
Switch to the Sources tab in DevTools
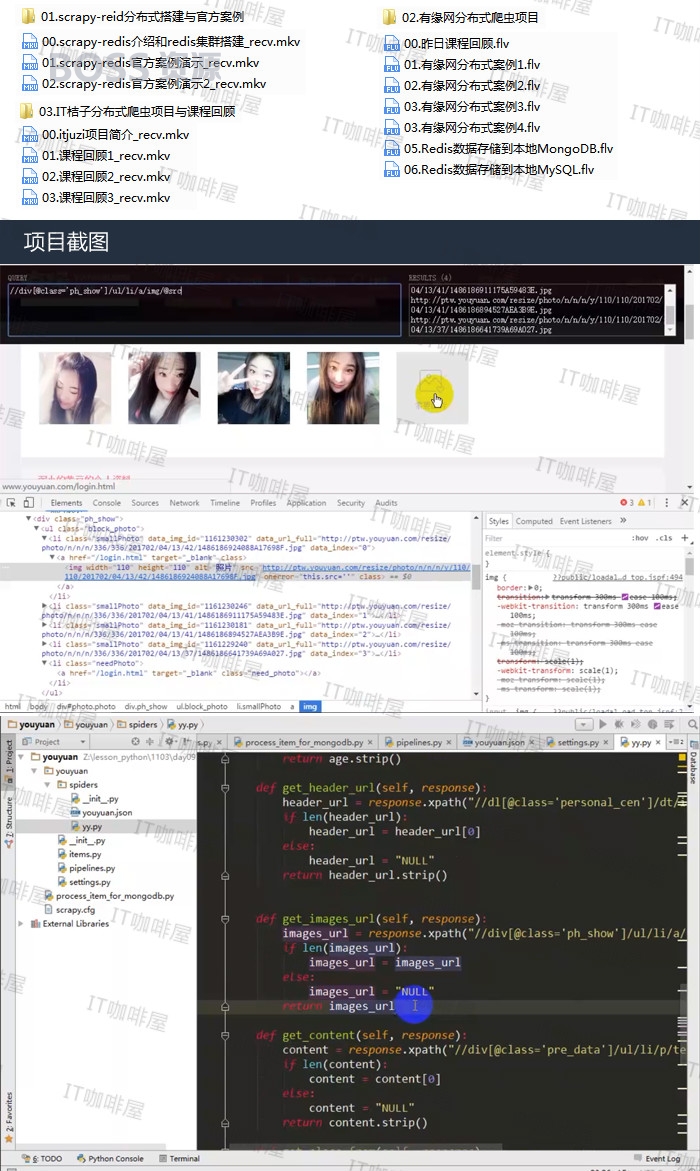[145, 503]
